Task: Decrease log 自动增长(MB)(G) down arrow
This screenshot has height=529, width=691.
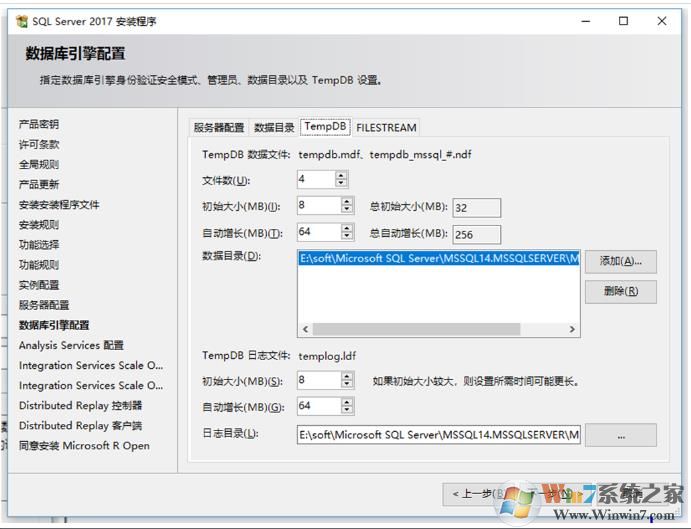Action: pos(347,410)
